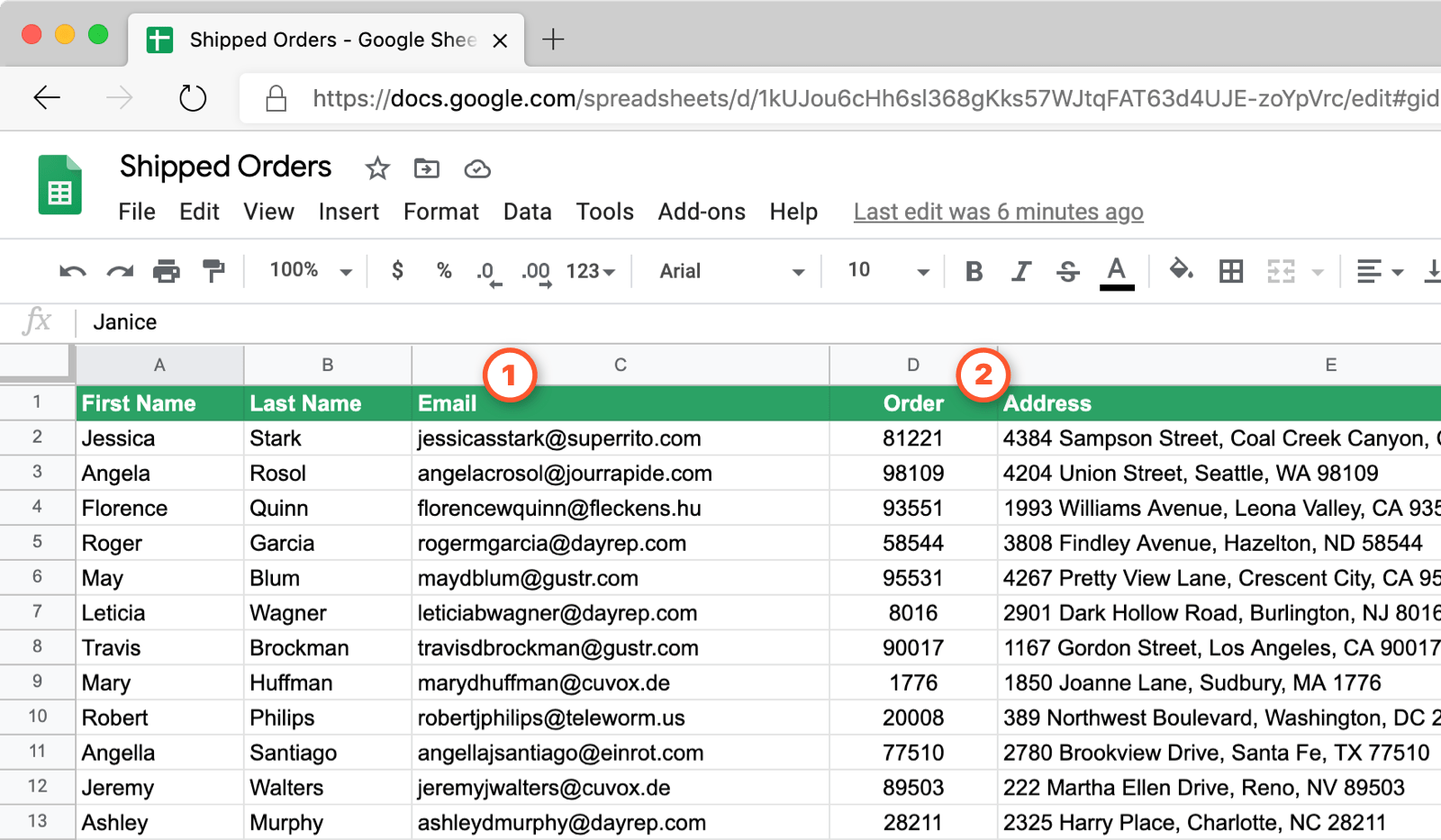Image resolution: width=1441 pixels, height=840 pixels.
Task: Open the font family dropdown showing Arial
Action: 727,270
